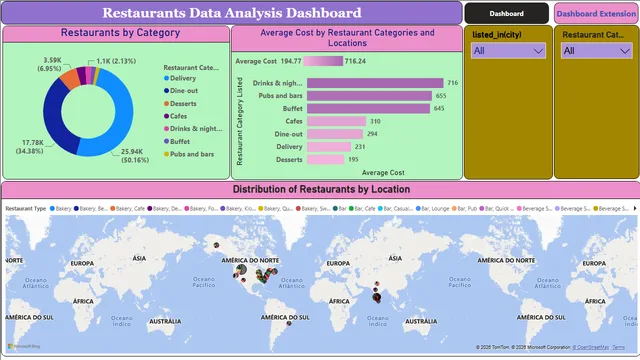Select Bakery, Cafe in the map legend
This screenshot has width=640, height=360.
point(127,208)
